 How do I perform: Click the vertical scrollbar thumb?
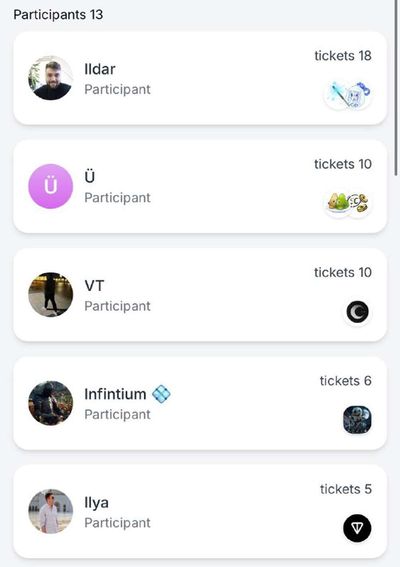(x=397, y=87)
